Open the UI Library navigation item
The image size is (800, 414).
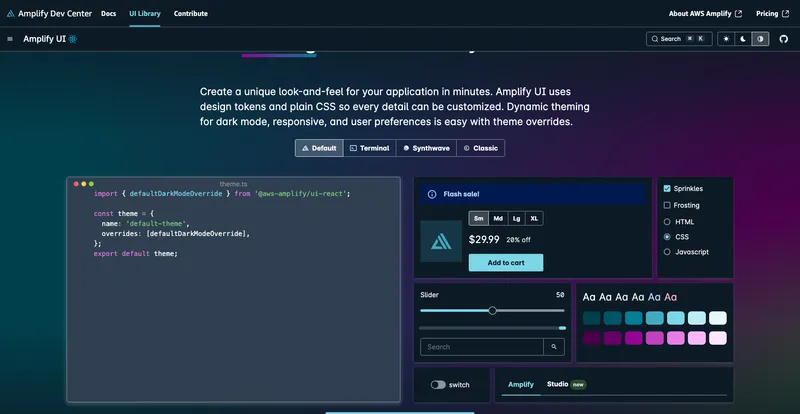coord(145,14)
